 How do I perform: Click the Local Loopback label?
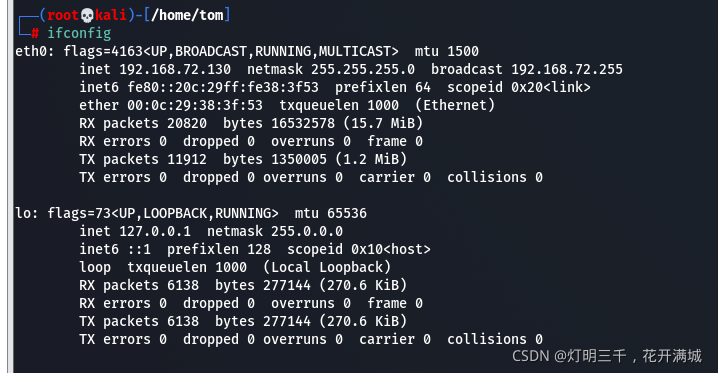click(327, 267)
